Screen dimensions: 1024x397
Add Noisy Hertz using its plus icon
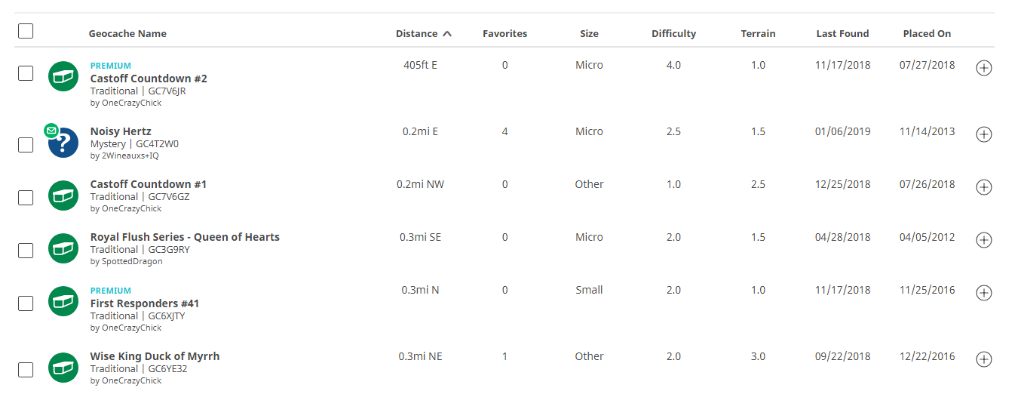click(984, 135)
